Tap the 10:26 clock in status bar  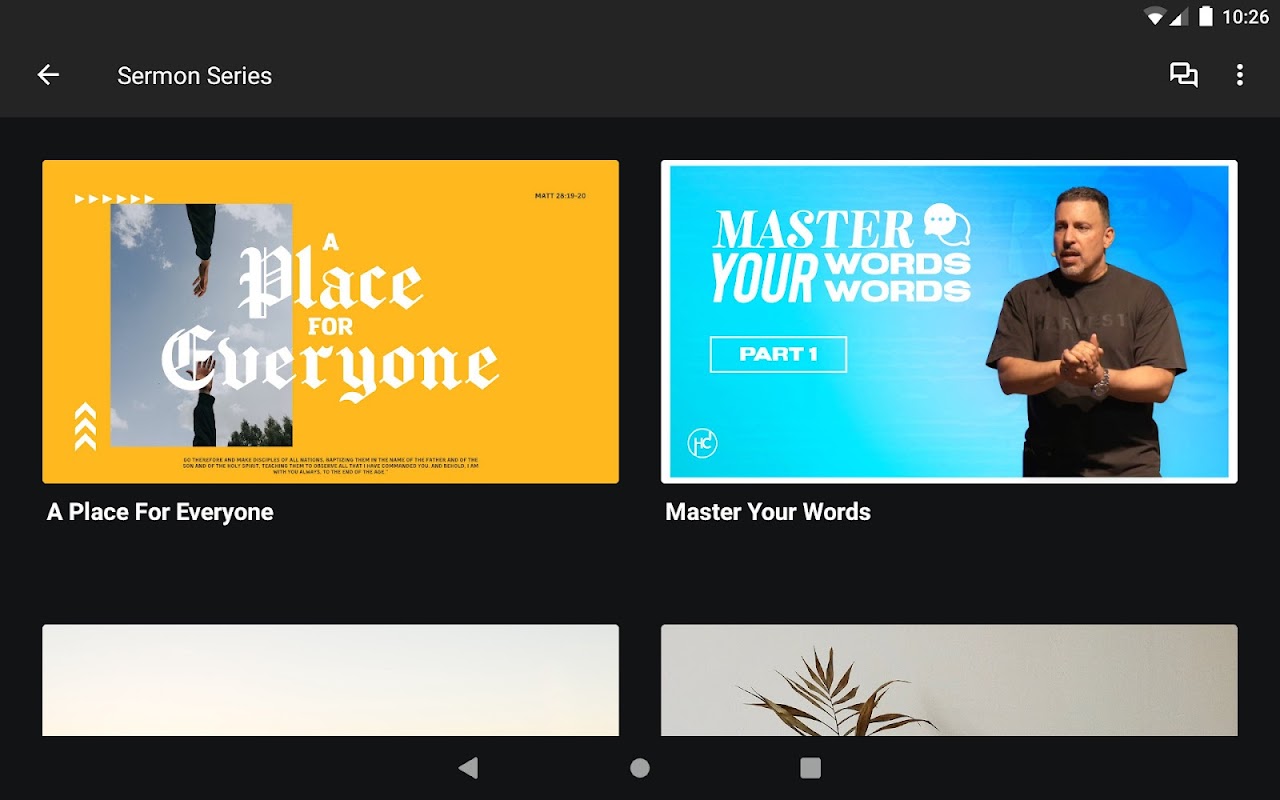point(1245,17)
